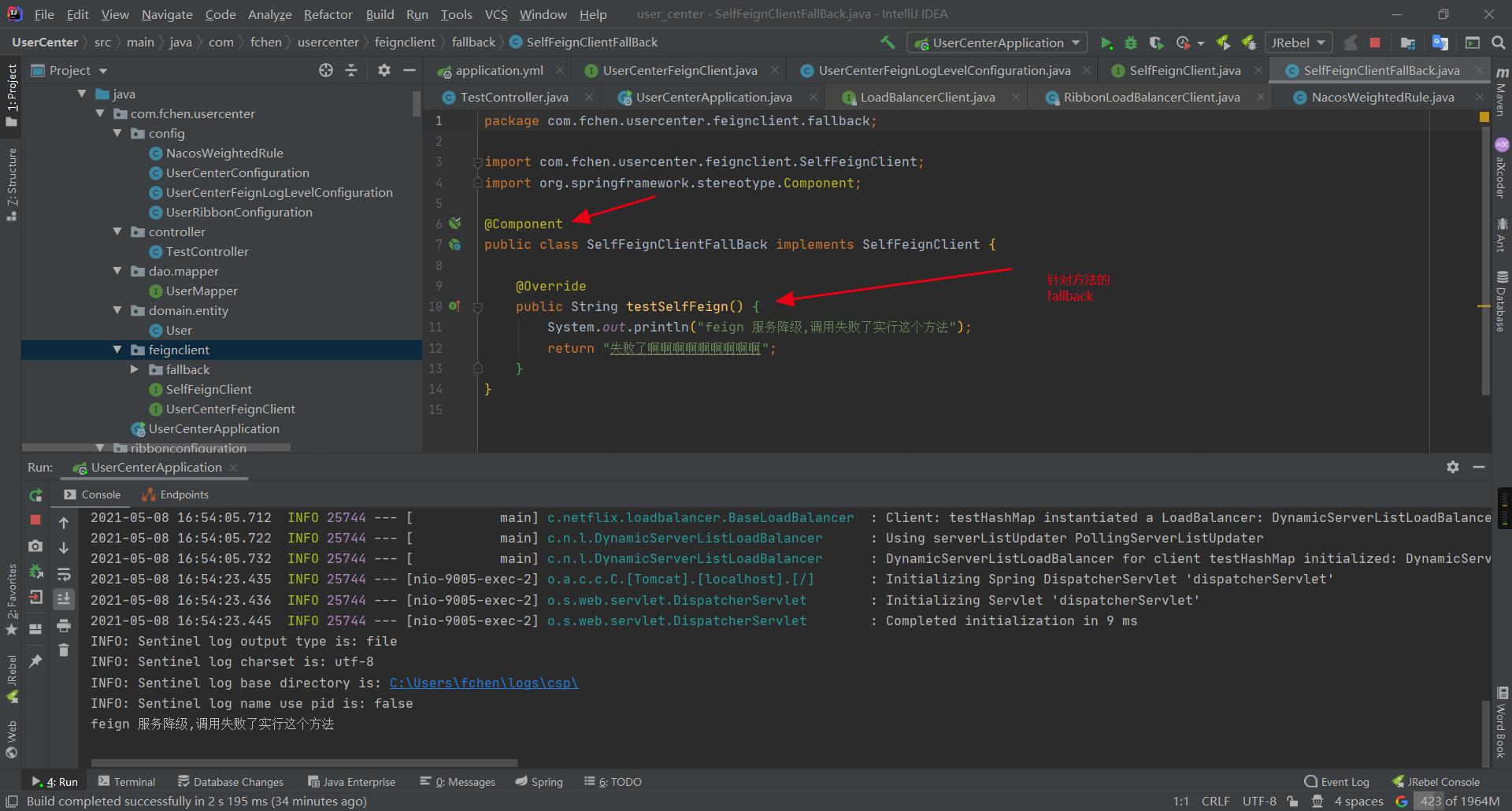
Task: Stop the running application in main toolbar
Action: coord(1375,43)
